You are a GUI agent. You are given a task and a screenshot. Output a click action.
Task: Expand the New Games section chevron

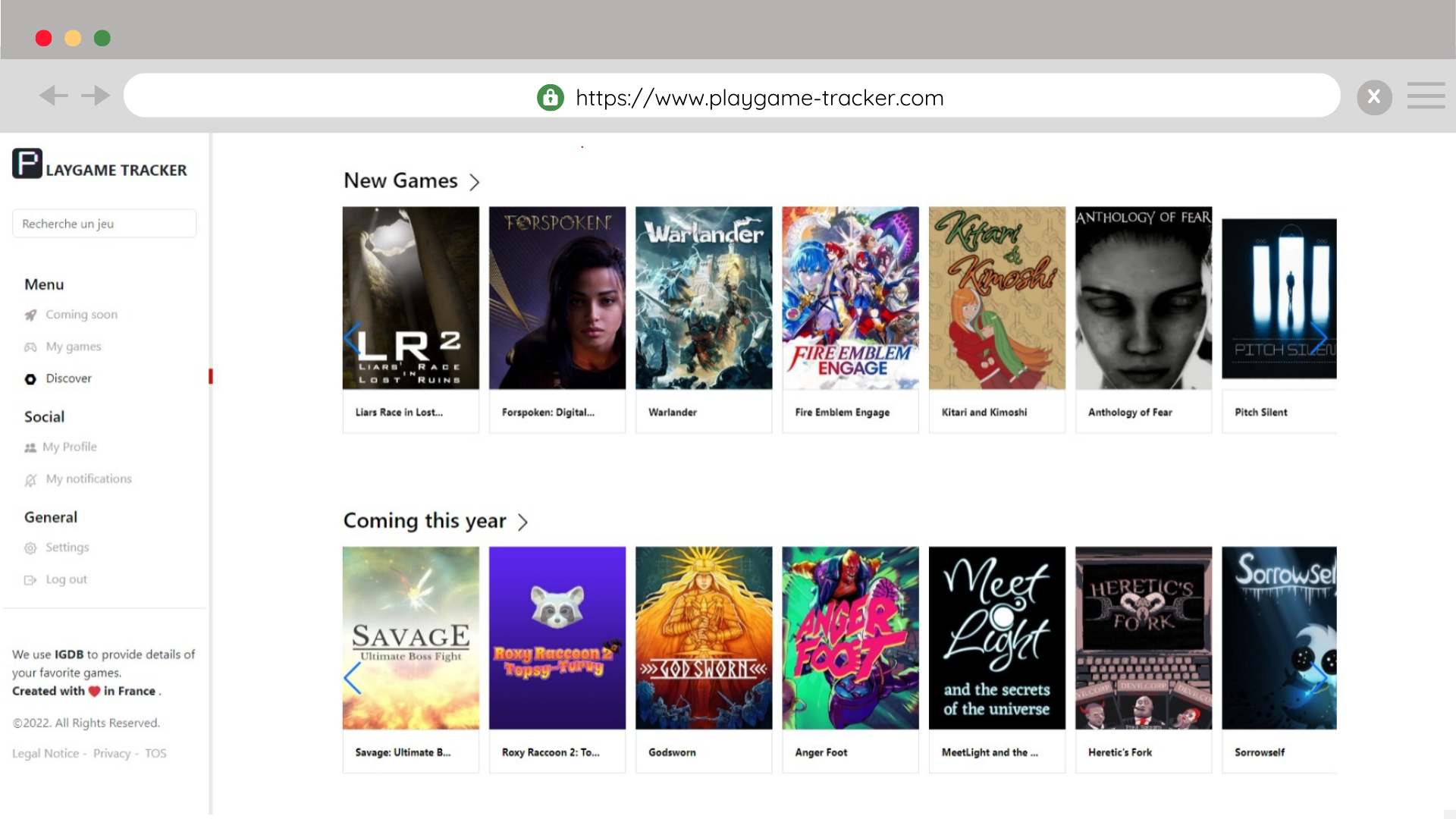475,182
